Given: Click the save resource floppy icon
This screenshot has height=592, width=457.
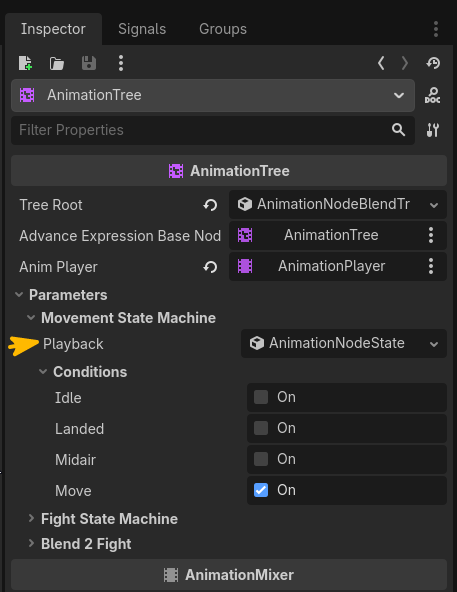Looking at the screenshot, I should (89, 63).
